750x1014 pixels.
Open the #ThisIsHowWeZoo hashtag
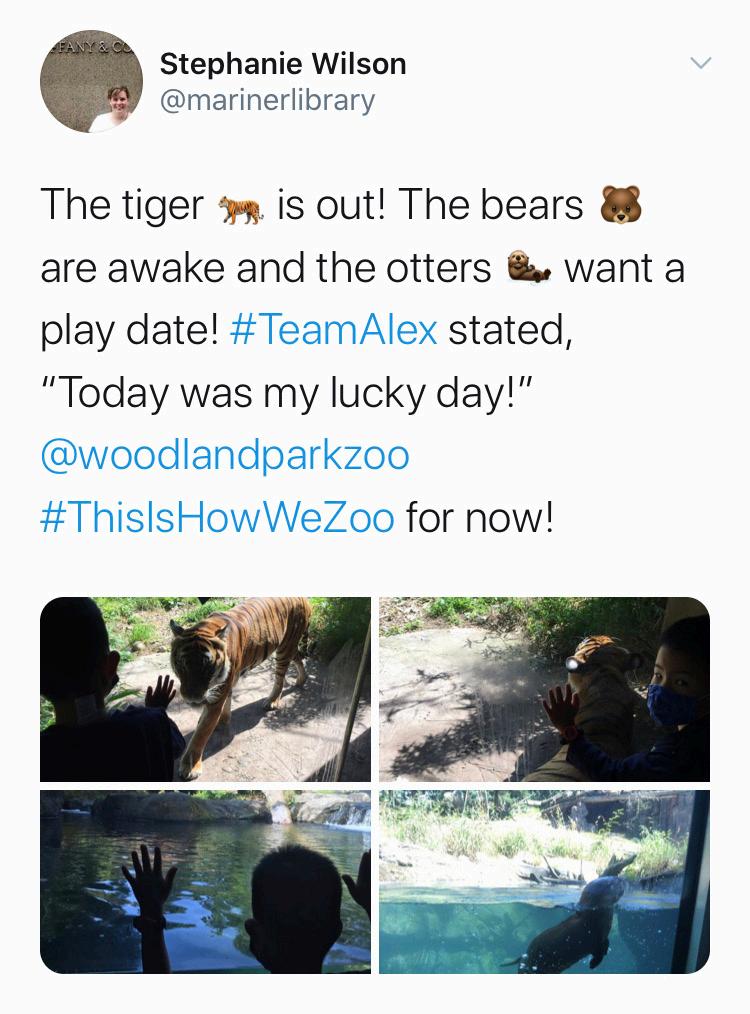[x=217, y=517]
